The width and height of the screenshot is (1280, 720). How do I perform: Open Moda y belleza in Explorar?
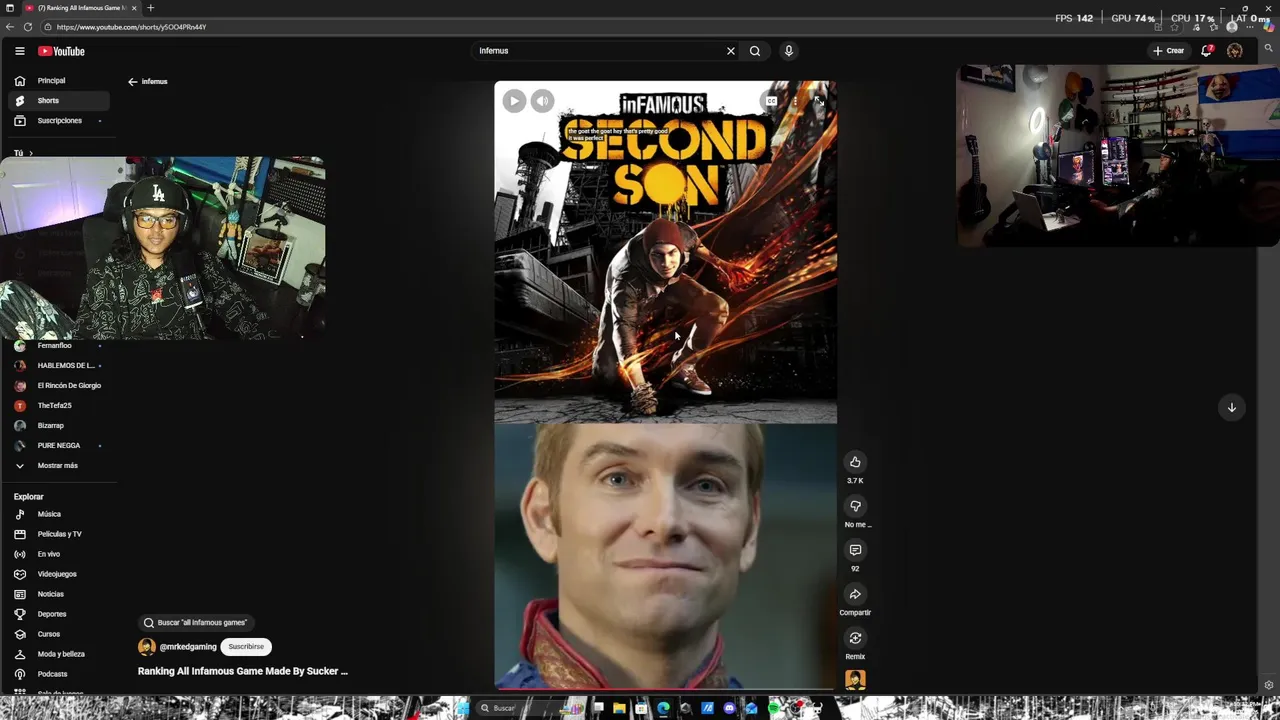point(58,654)
